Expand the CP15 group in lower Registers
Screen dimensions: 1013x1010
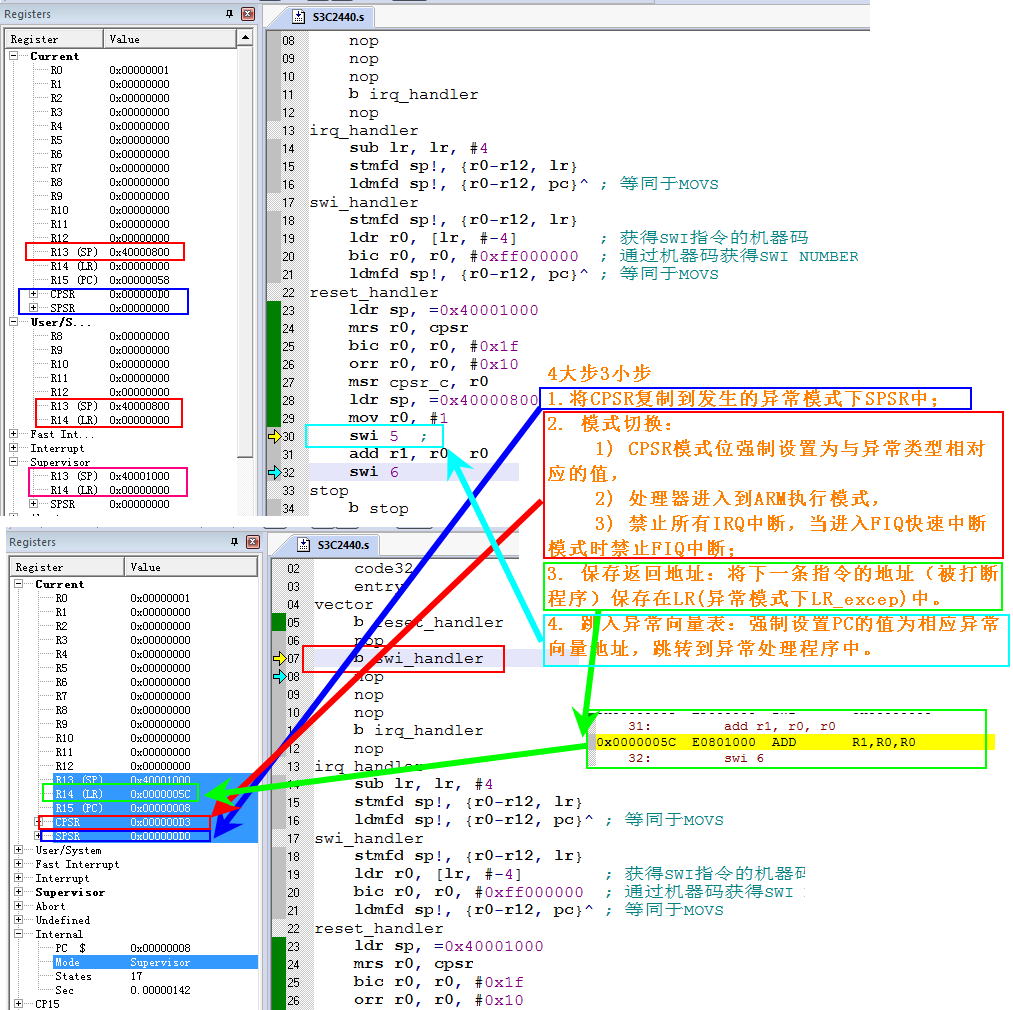tap(19, 1004)
